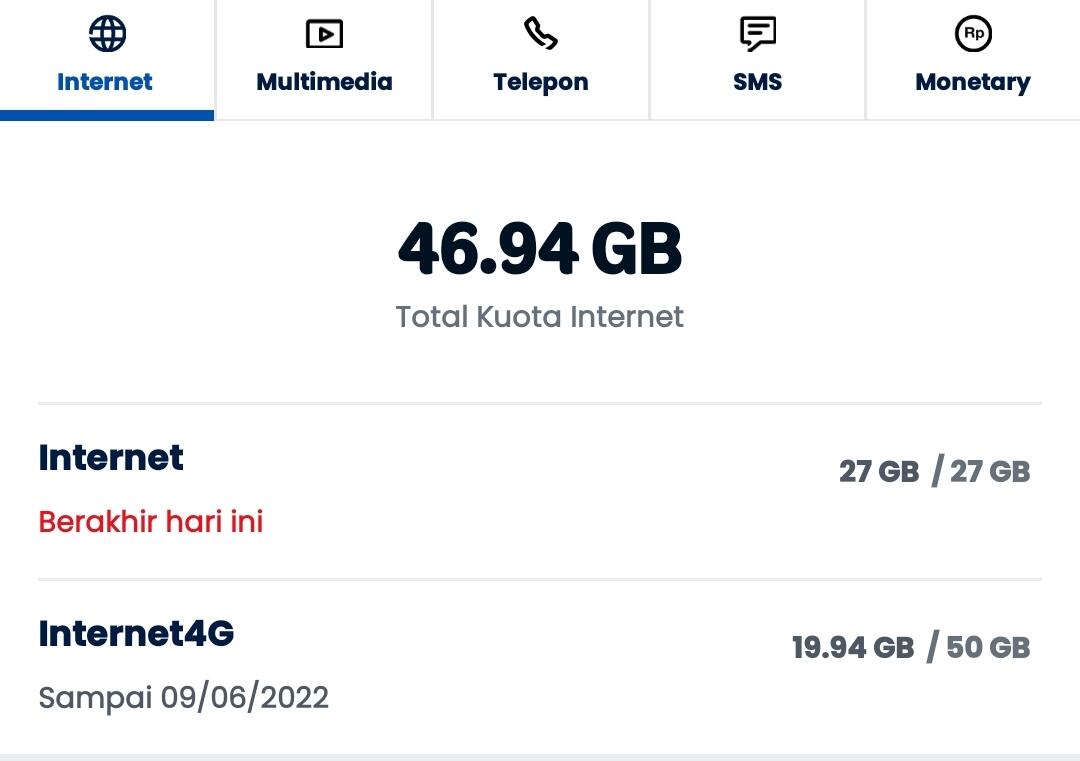
Task: Open the Monetary tab label
Action: [x=973, y=82]
